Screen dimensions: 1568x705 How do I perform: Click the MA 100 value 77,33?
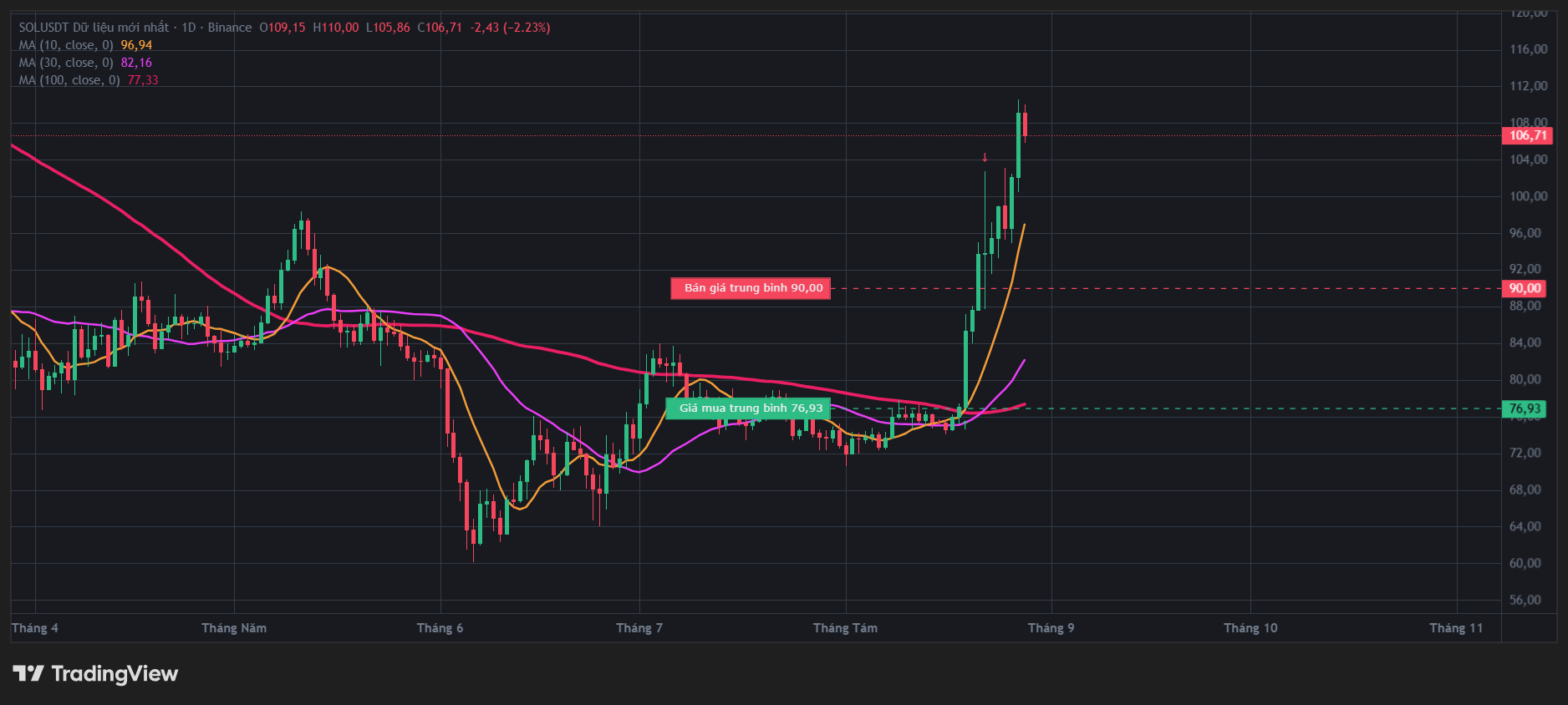143,80
